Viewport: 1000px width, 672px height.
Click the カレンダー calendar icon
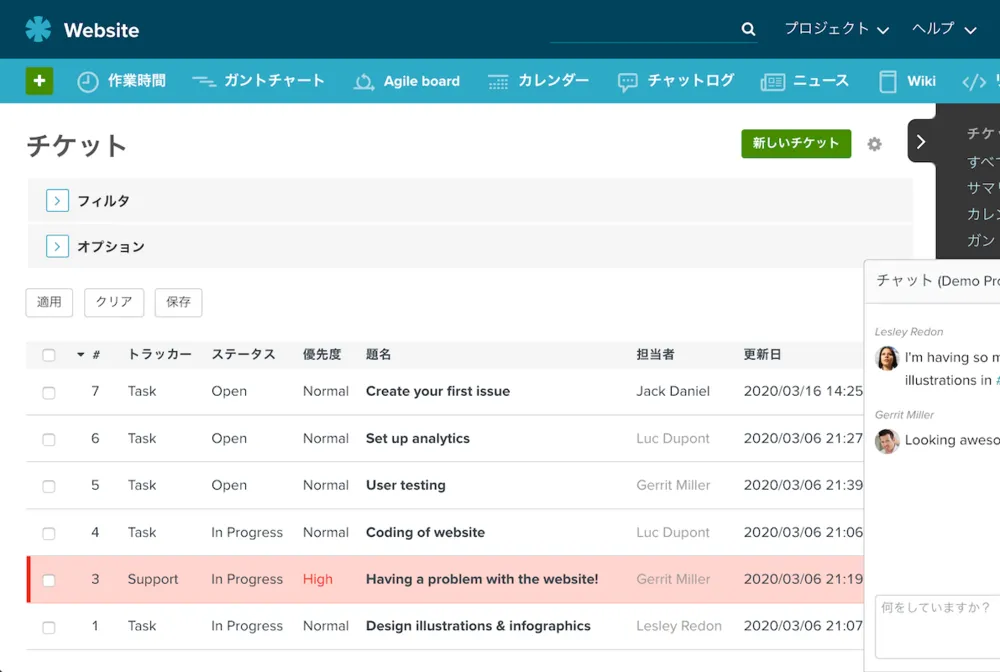point(498,82)
